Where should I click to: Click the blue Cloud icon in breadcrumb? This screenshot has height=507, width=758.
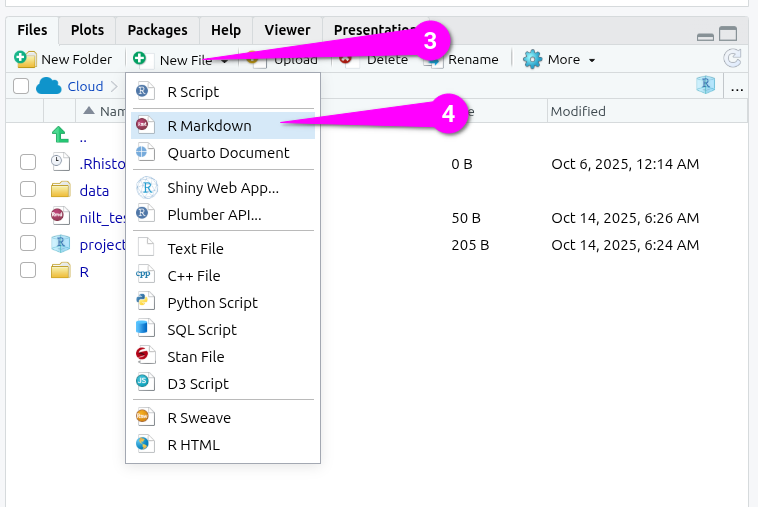(48, 86)
